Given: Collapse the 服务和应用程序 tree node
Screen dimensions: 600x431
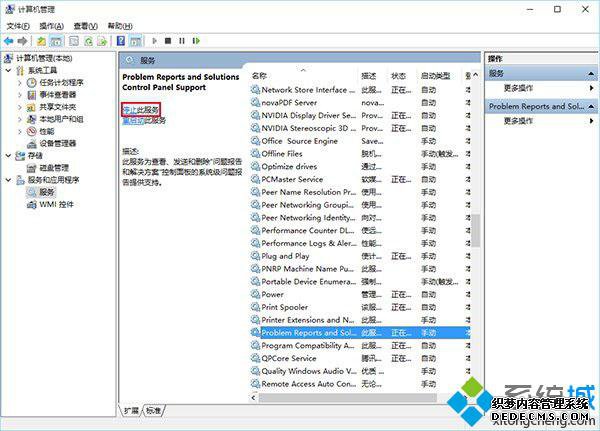Looking at the screenshot, I should (8, 180).
